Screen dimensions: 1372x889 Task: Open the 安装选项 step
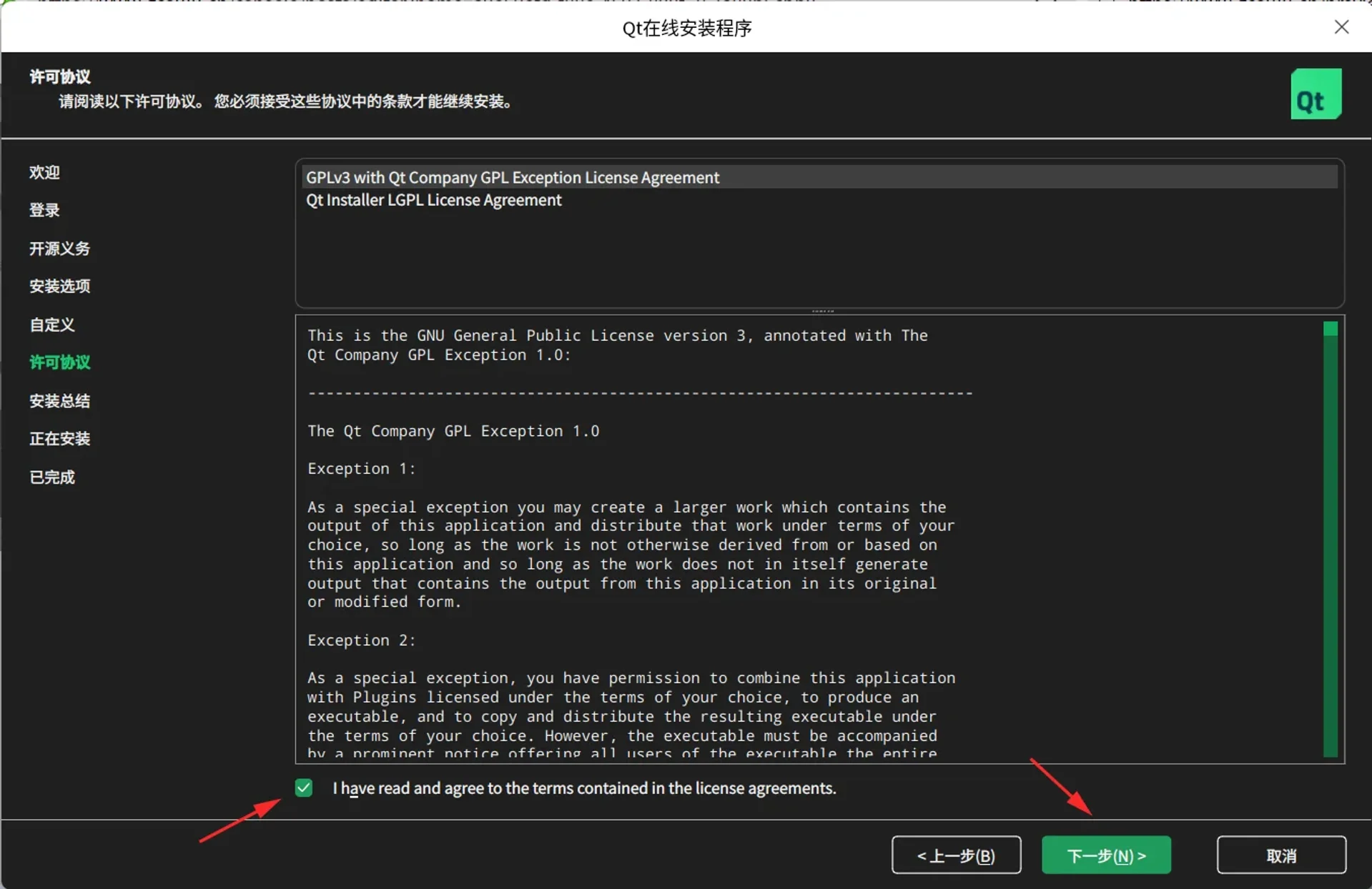(59, 286)
